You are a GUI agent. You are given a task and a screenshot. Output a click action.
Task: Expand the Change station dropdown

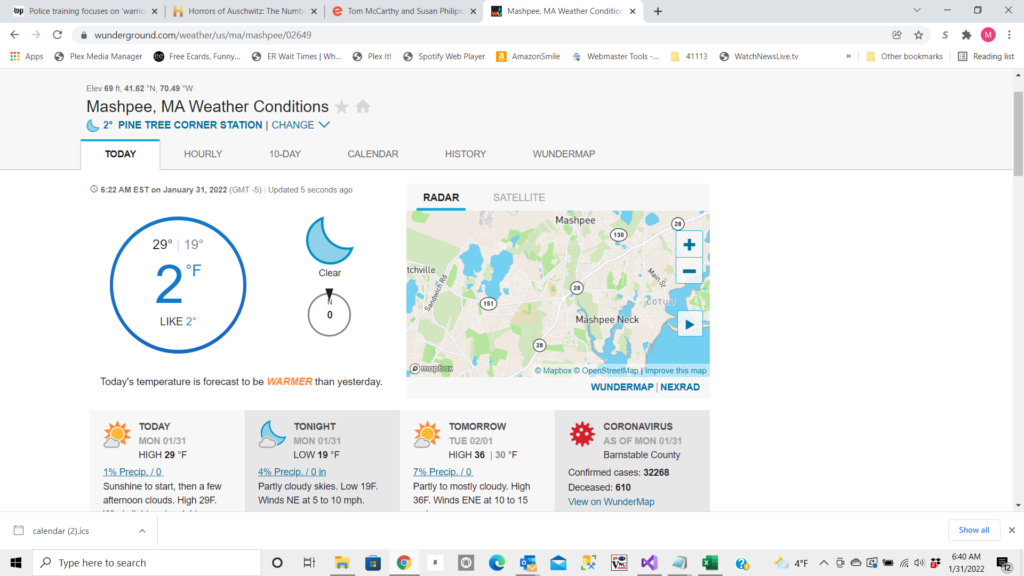pyautogui.click(x=300, y=125)
